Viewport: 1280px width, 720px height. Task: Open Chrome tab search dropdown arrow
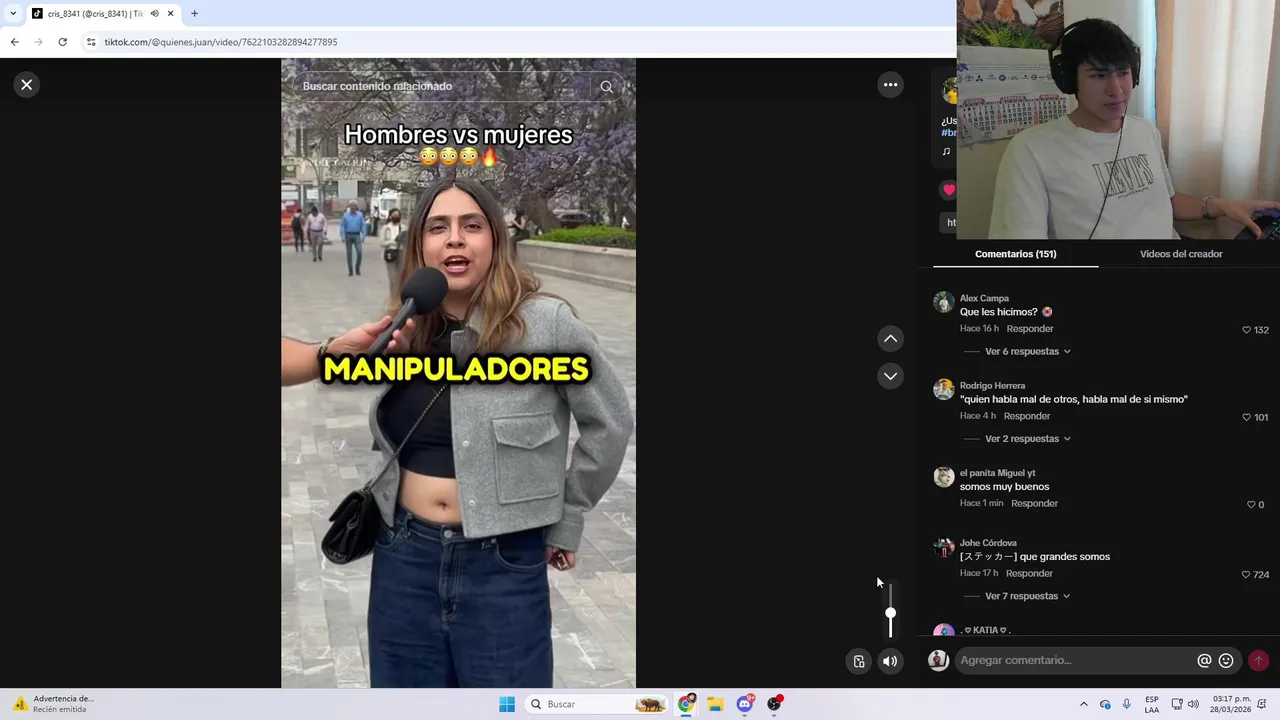(13, 13)
